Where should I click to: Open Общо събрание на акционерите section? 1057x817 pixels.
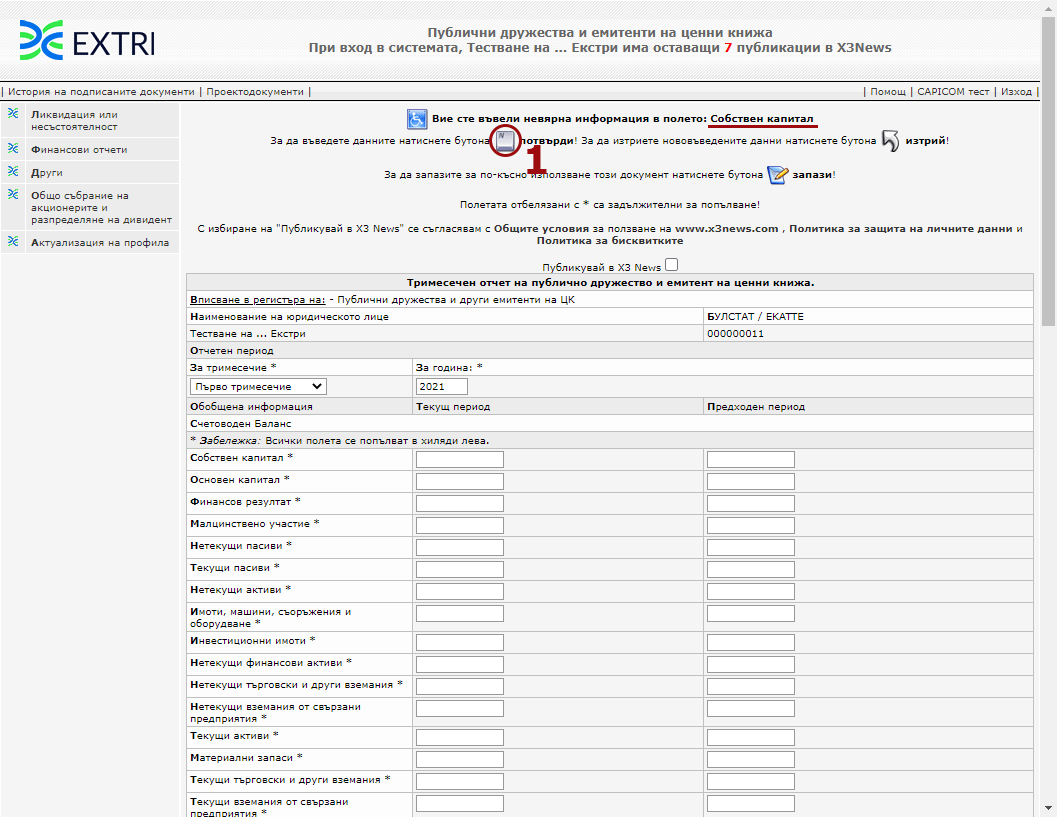pyautogui.click(x=101, y=208)
